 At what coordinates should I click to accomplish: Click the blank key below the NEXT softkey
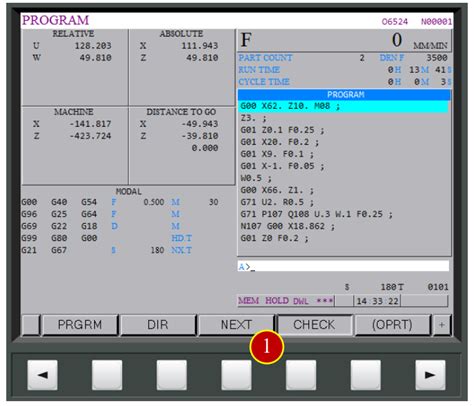[x=236, y=375]
